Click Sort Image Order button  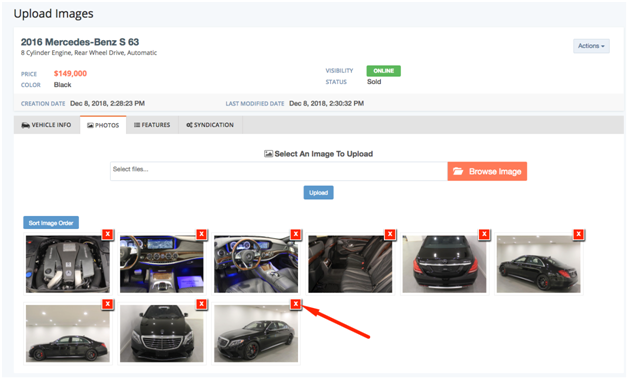coord(51,223)
